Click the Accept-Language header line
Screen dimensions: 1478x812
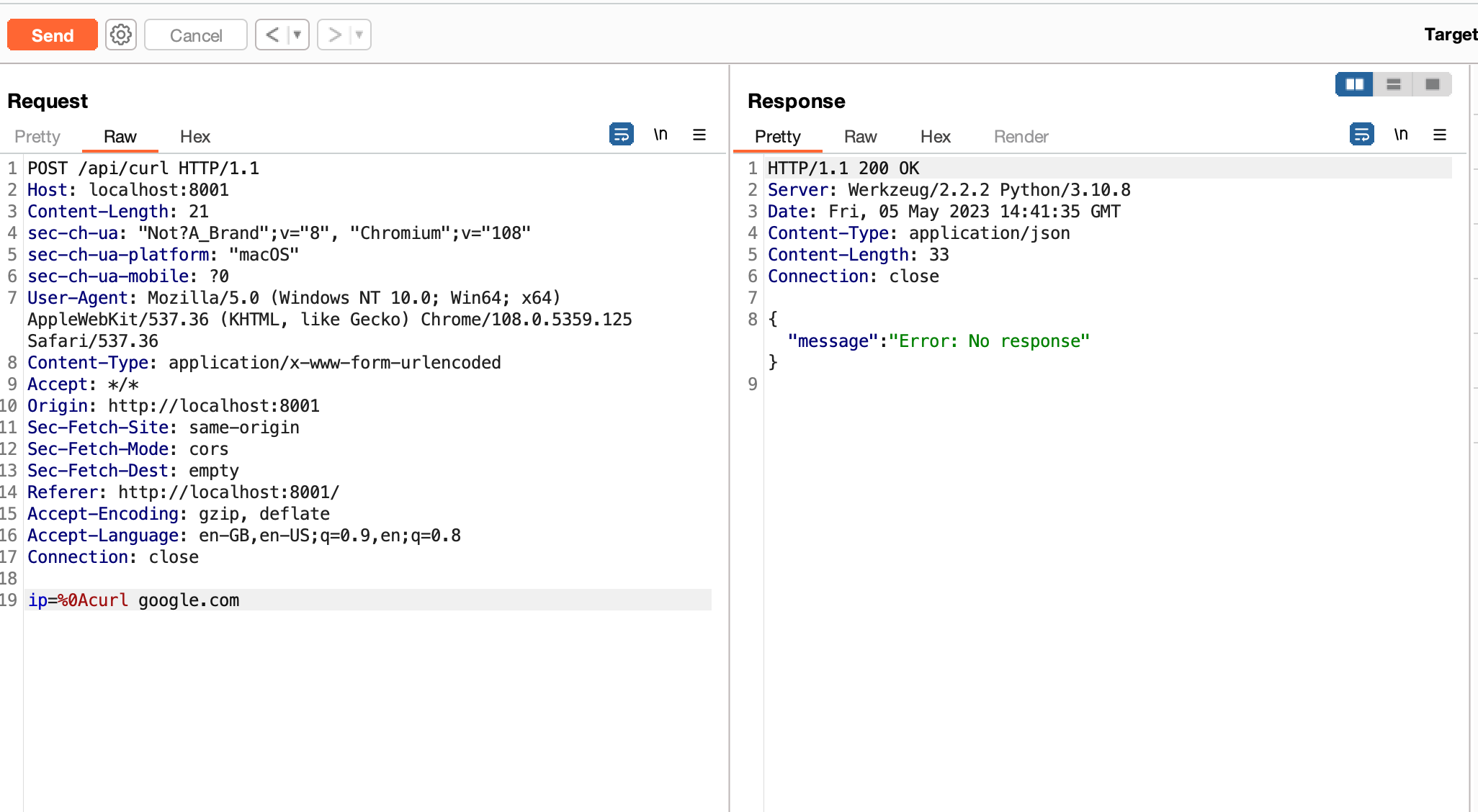point(244,535)
